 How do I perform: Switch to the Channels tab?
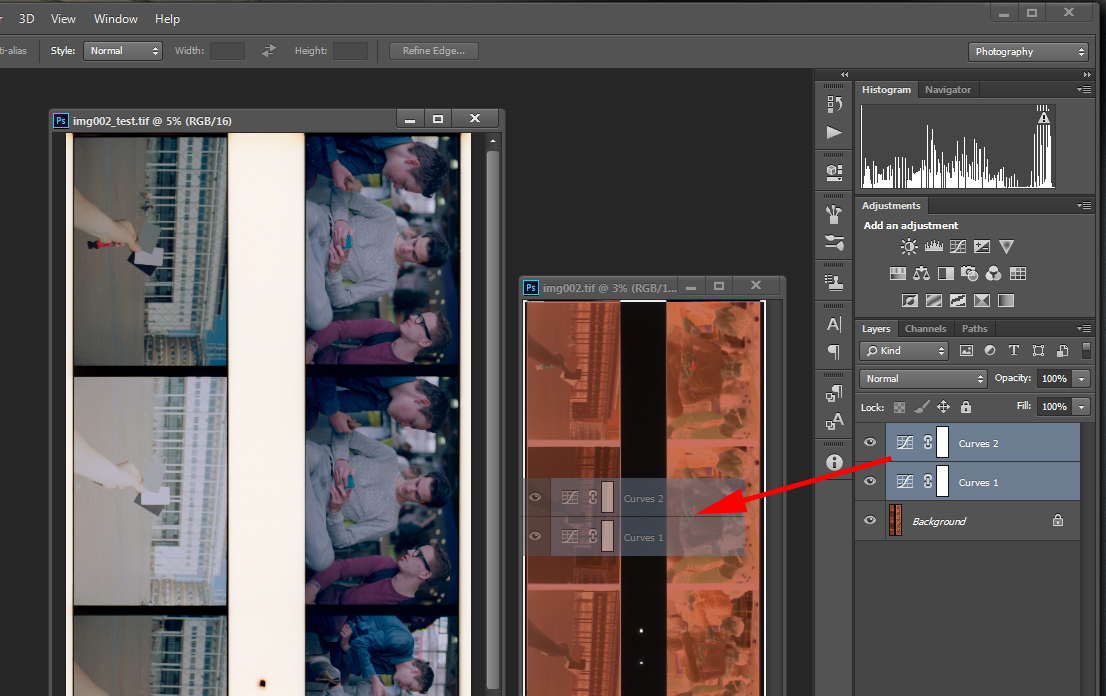925,328
